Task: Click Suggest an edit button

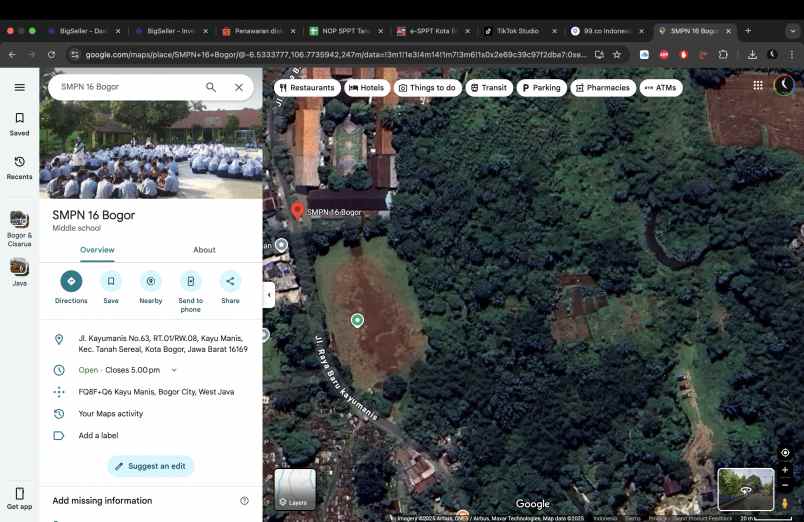Action: (151, 466)
